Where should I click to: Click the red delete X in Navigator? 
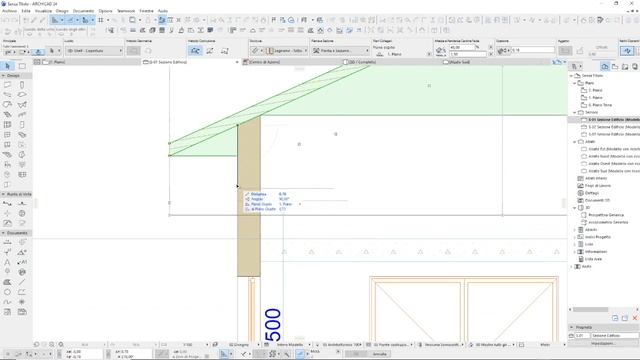[x=635, y=318]
